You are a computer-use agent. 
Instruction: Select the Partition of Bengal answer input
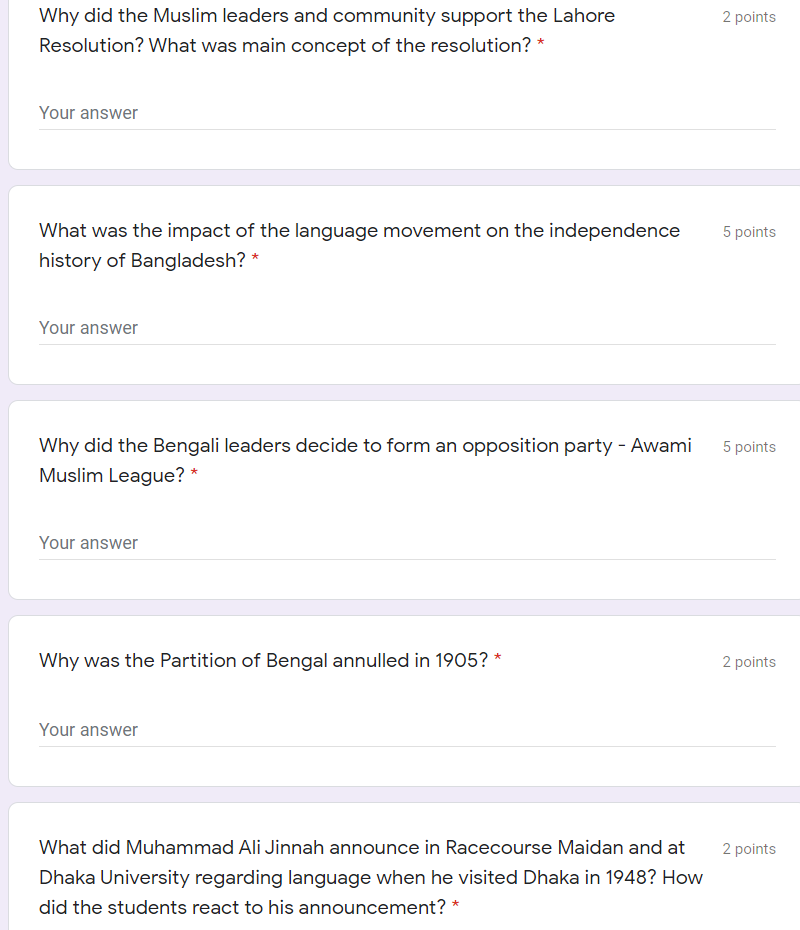click(407, 730)
